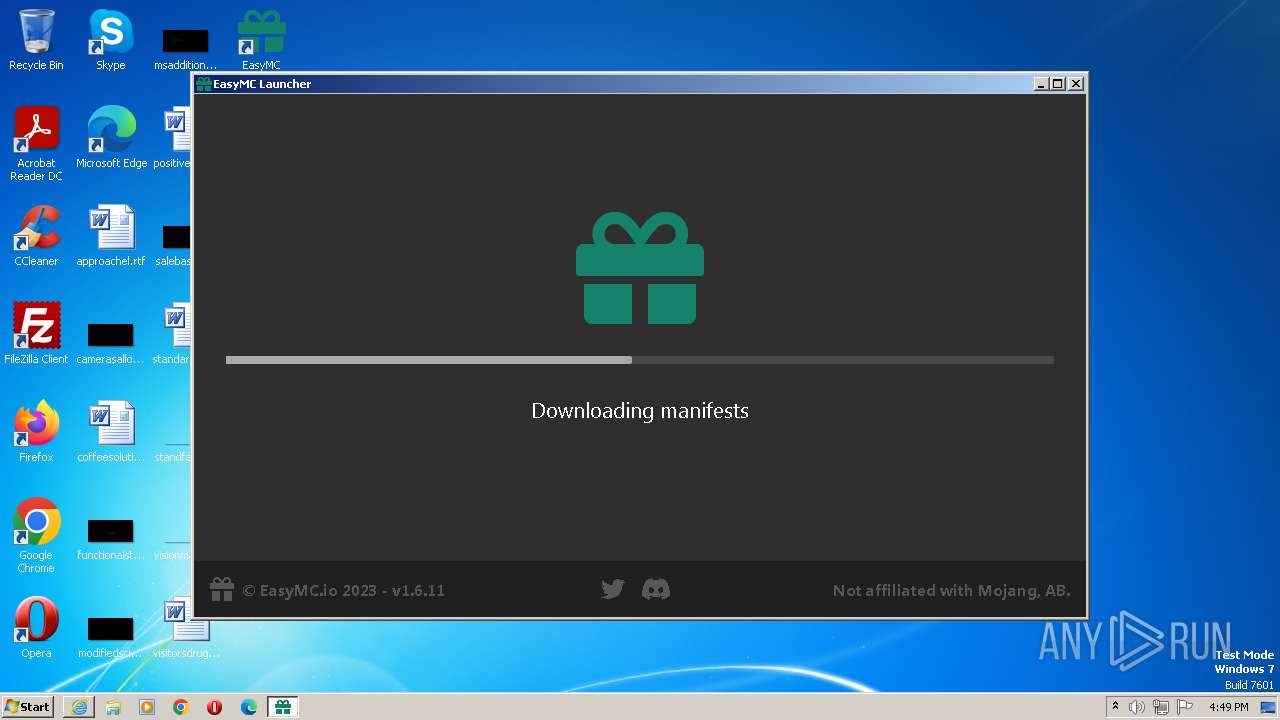Open the Recycle Bin desktop icon
The height and width of the screenshot is (720, 1280).
36,40
